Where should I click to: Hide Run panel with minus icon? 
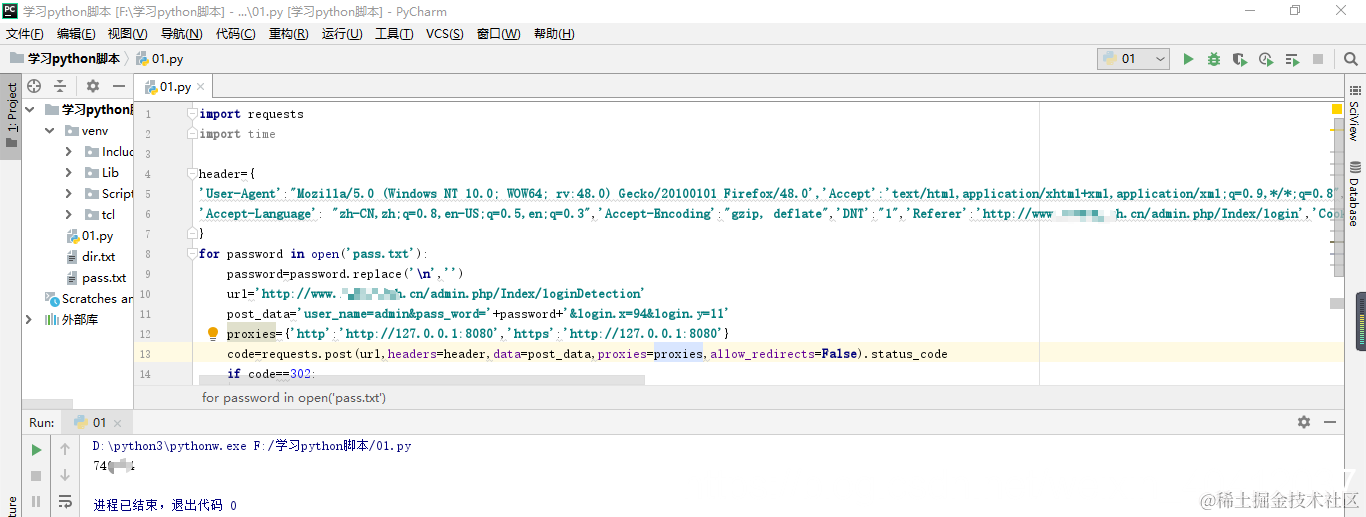click(x=1330, y=423)
